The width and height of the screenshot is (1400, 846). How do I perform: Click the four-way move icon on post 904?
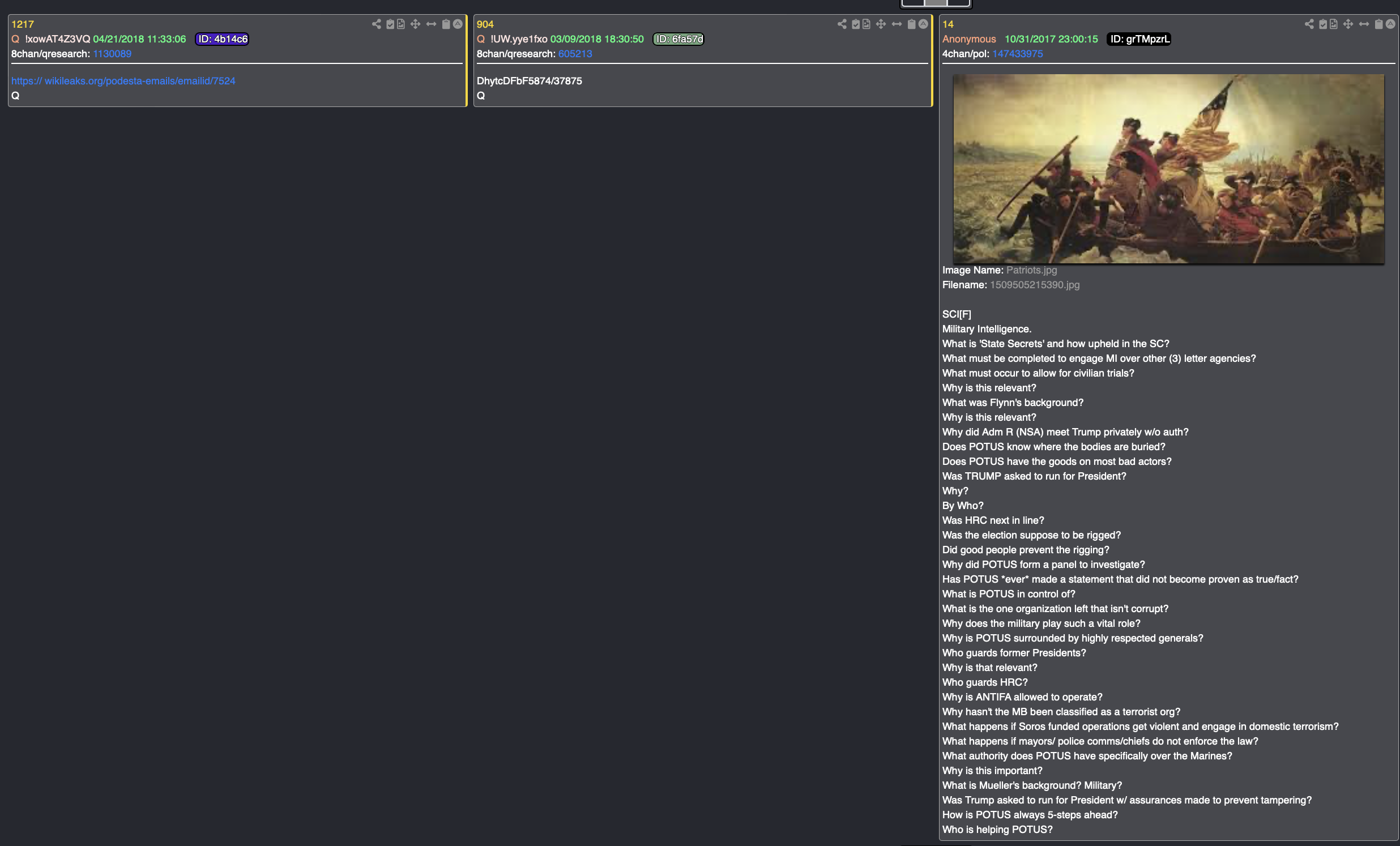pyautogui.click(x=881, y=24)
